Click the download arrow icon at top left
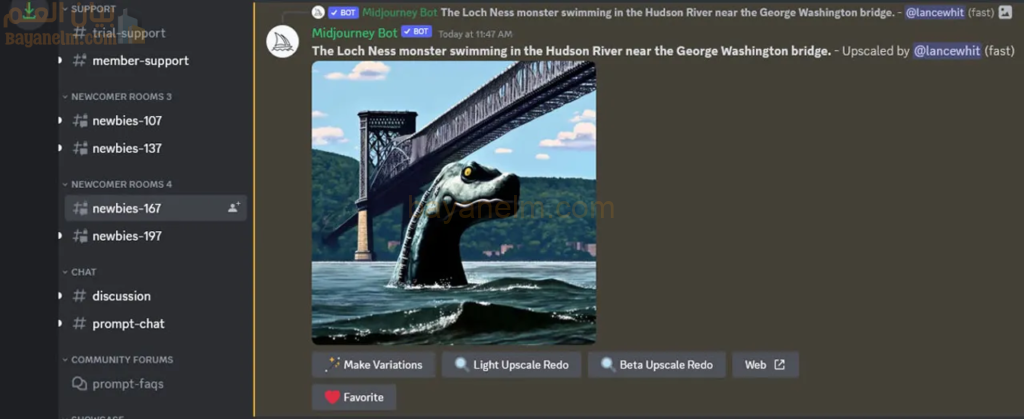Image resolution: width=1024 pixels, height=419 pixels. click(29, 11)
